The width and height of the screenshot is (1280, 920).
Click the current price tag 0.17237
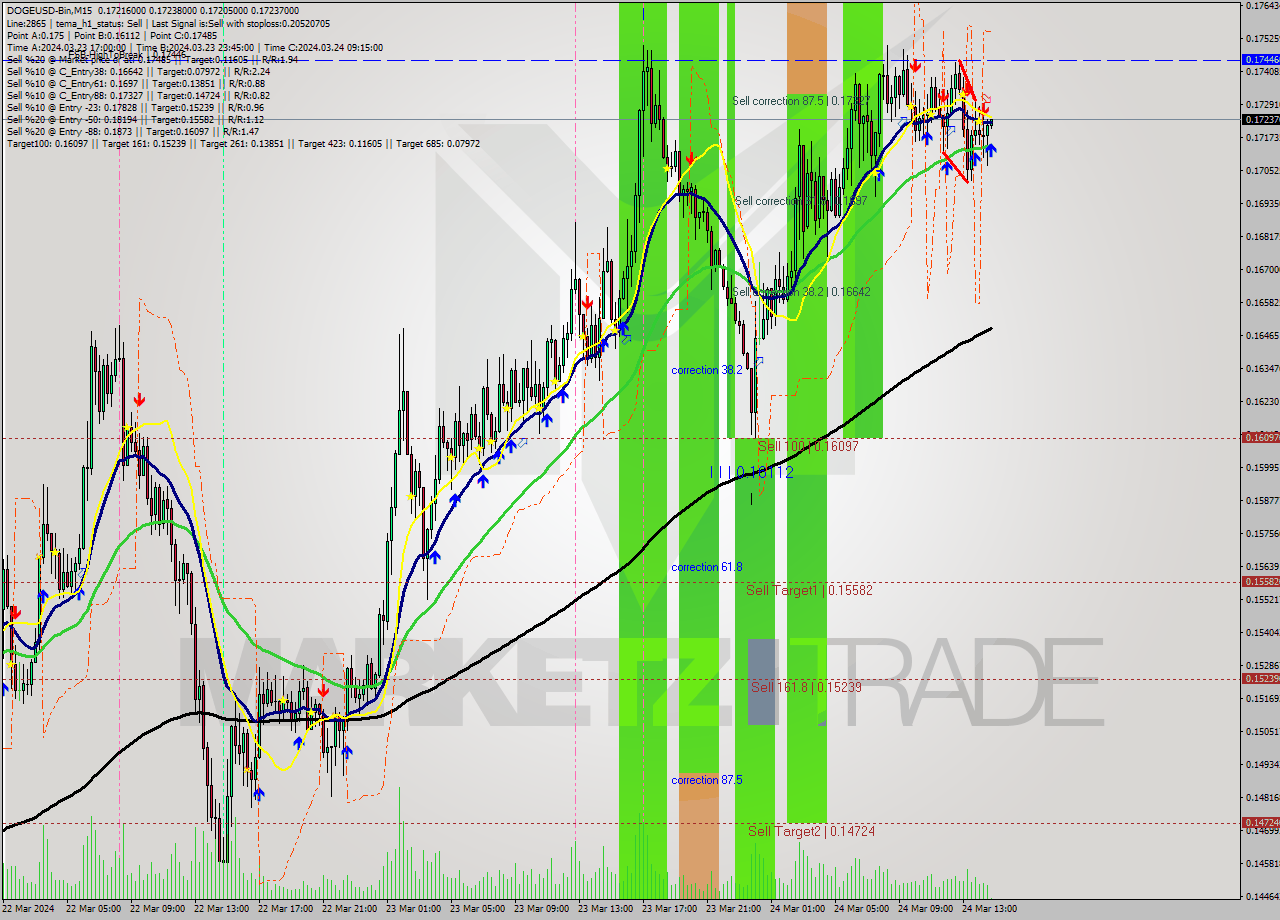pos(1259,119)
